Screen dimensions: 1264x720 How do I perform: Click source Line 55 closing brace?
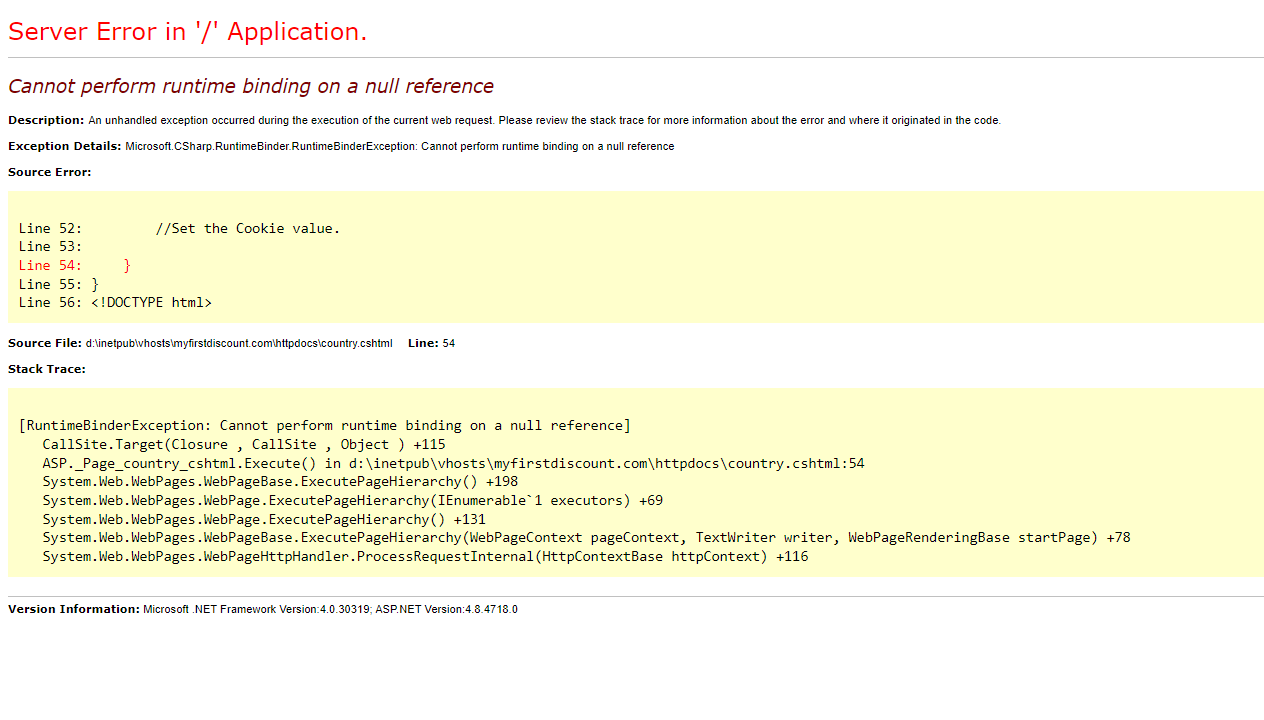tap(58, 284)
